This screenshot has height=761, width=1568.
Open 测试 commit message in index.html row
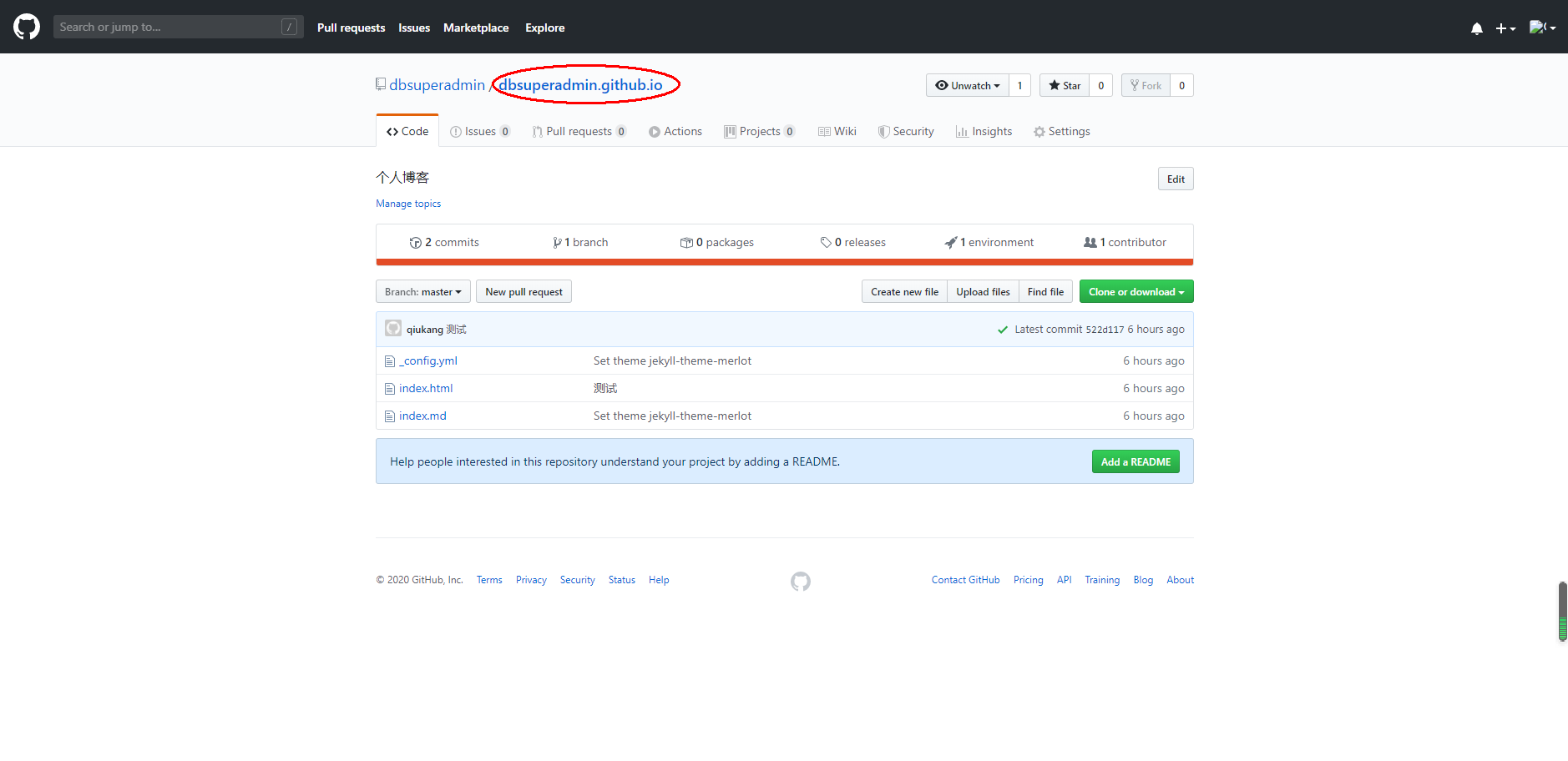point(605,388)
